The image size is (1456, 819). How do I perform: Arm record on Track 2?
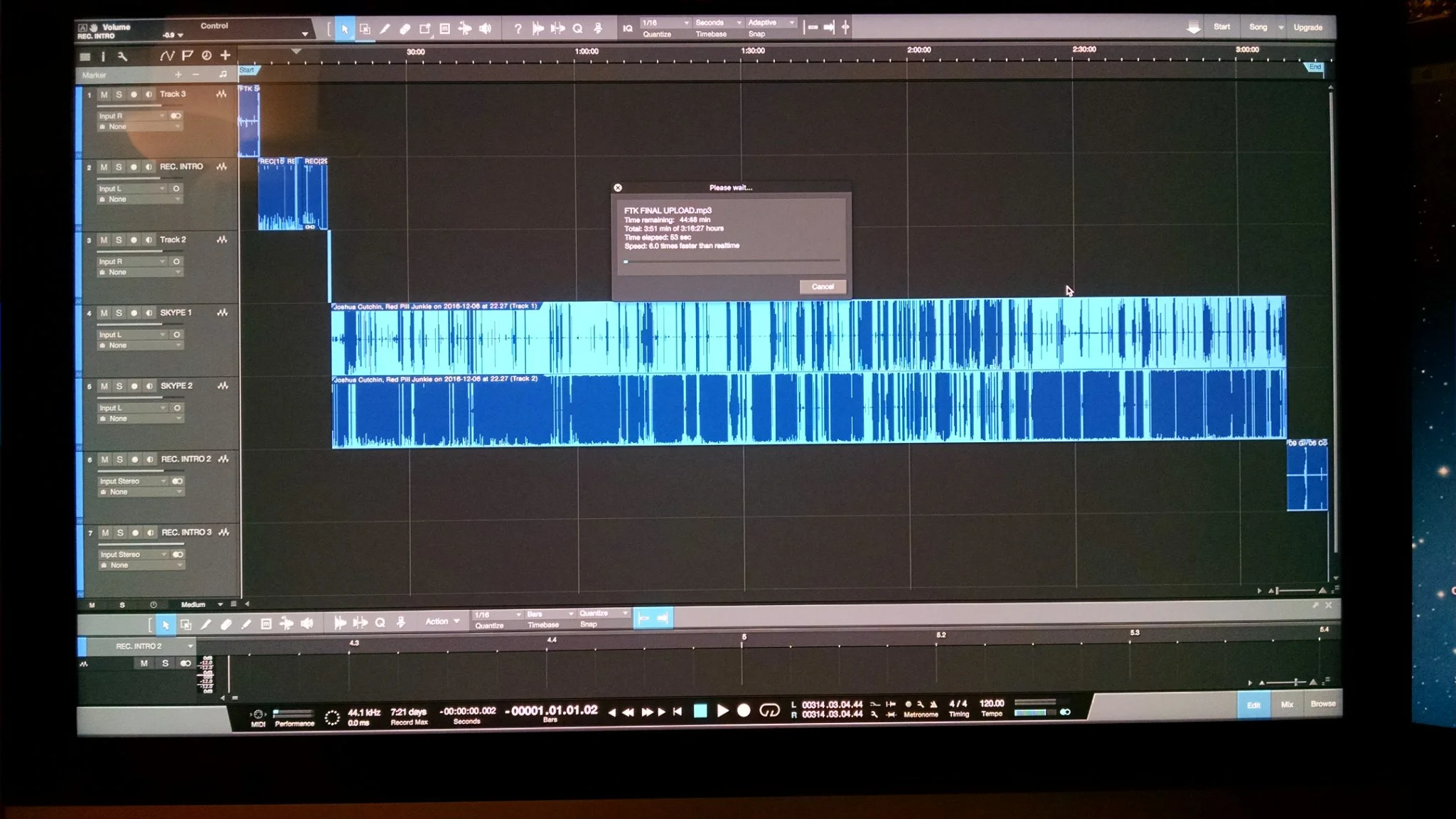click(134, 240)
